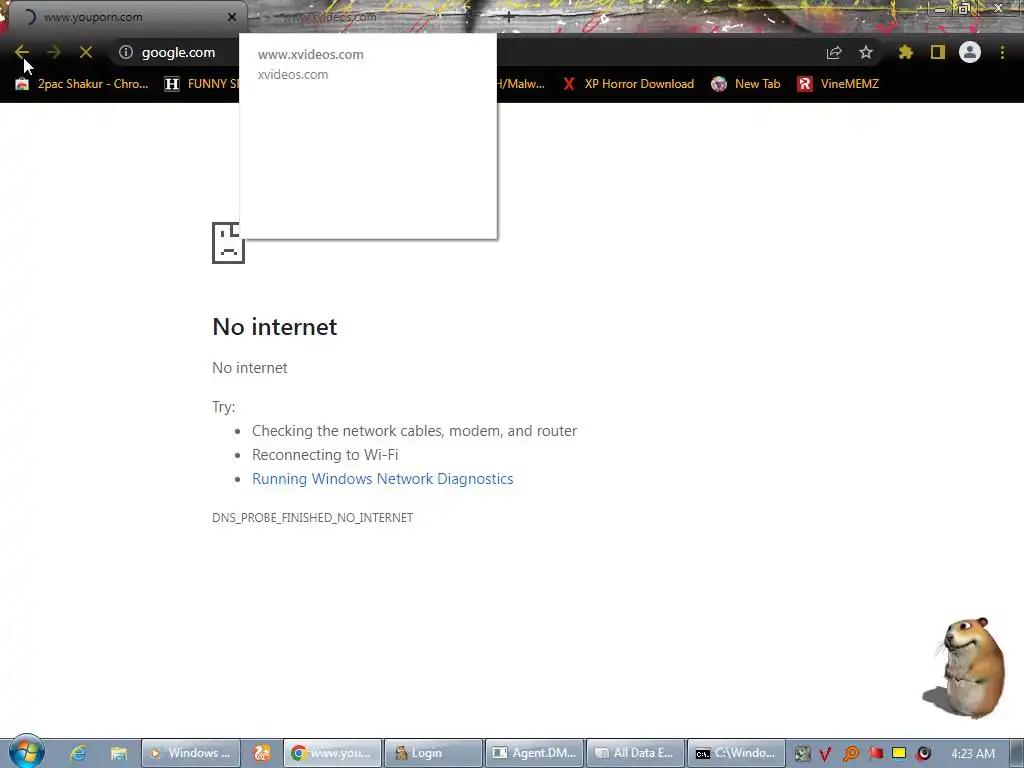This screenshot has height=768, width=1024.
Task: Click Running Windows Network Diagnostics link
Action: tap(383, 479)
